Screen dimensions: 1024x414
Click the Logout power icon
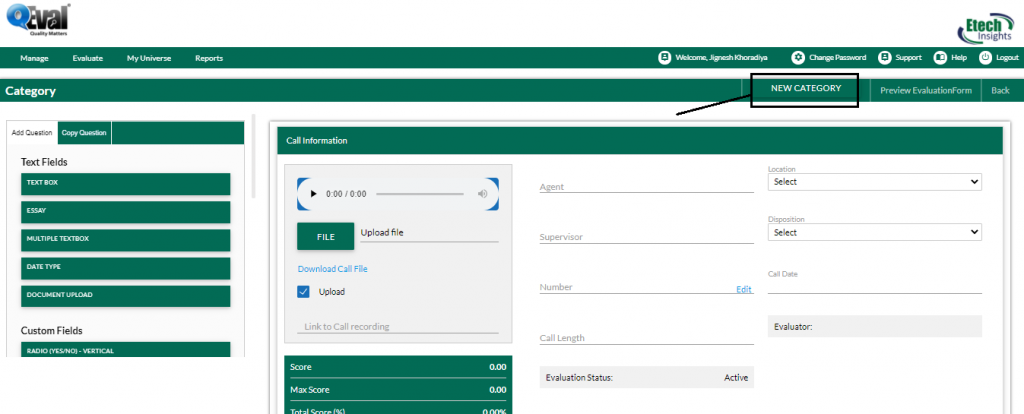[x=985, y=57]
